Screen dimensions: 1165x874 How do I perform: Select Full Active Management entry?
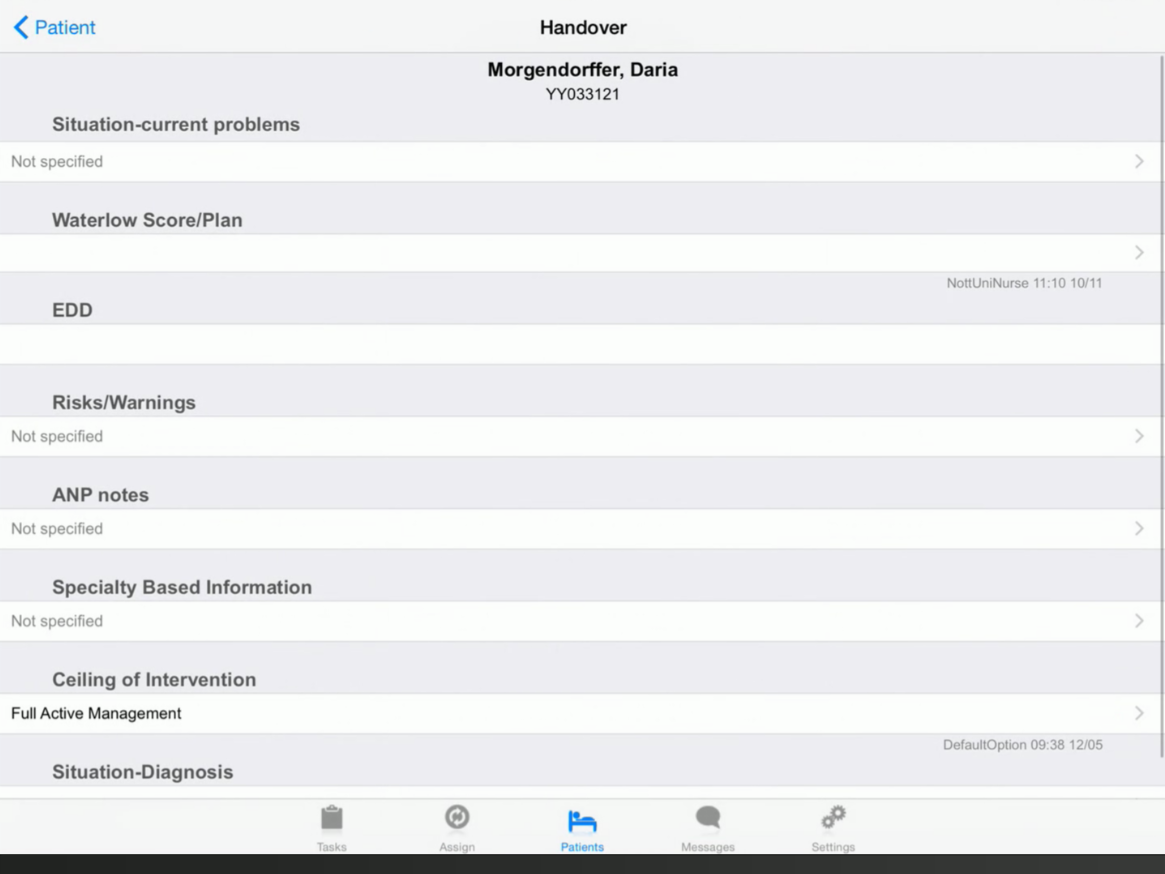(x=97, y=714)
